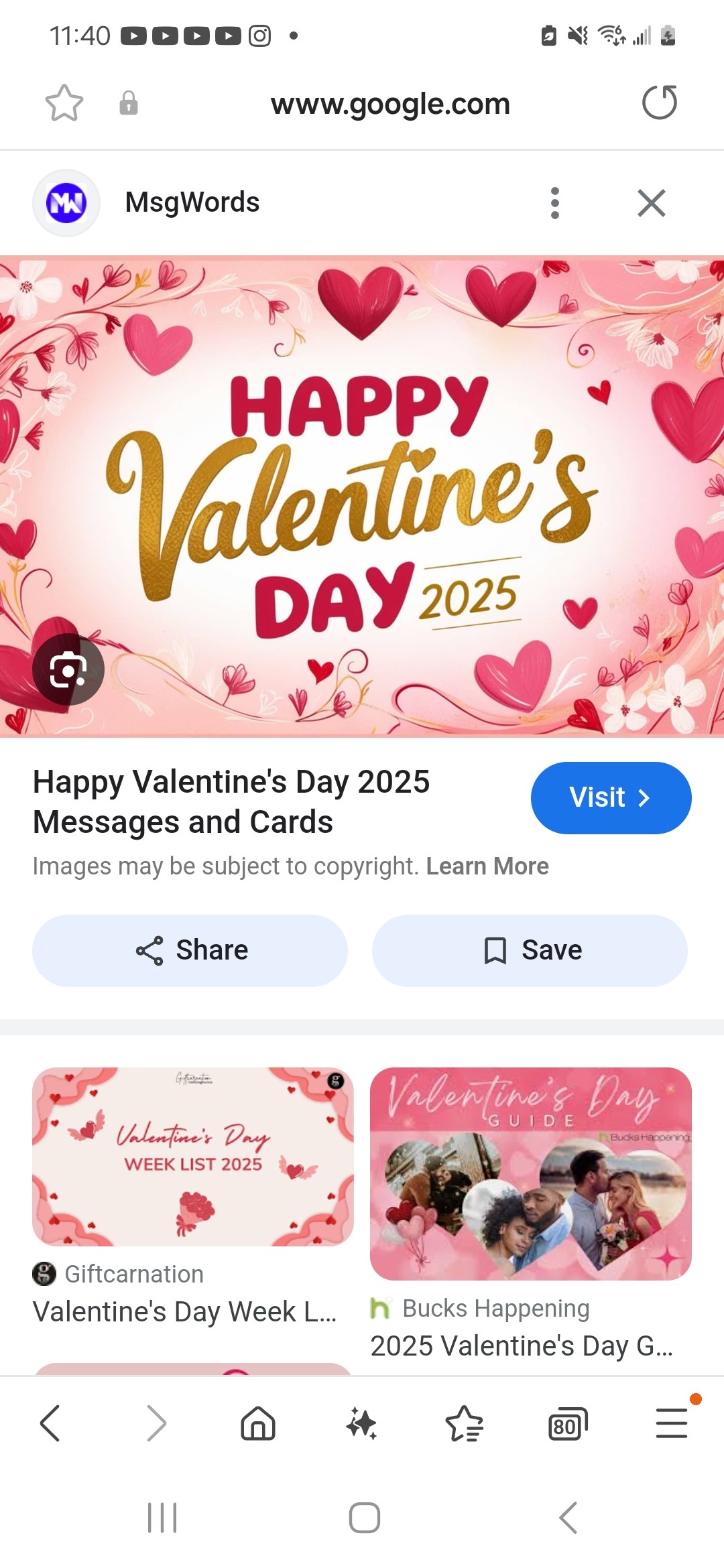Image resolution: width=724 pixels, height=1568 pixels.
Task: Open the bookmarks list icon
Action: 465,1423
